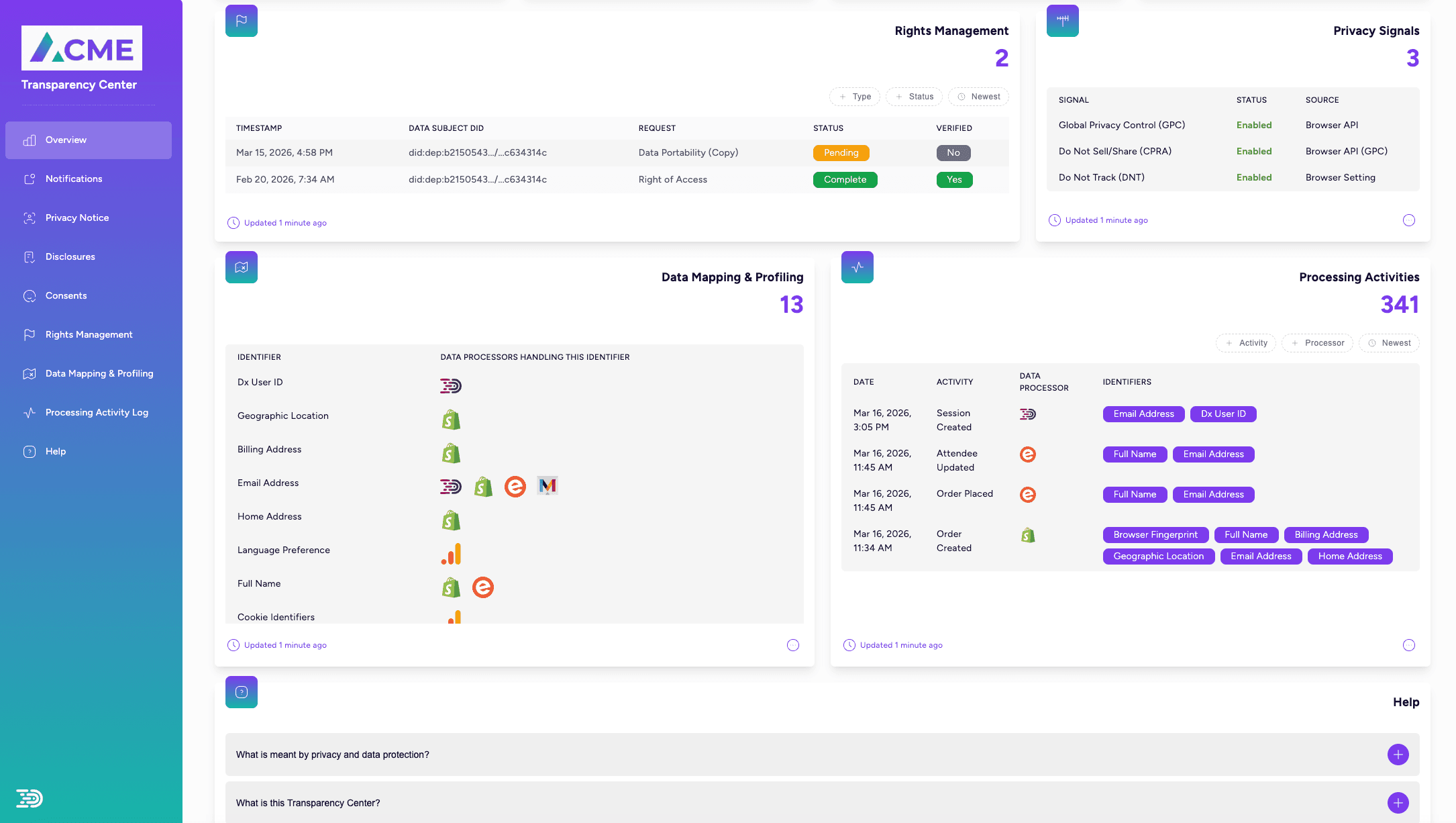Click the flag icon on the Rights Management card

coord(241,20)
